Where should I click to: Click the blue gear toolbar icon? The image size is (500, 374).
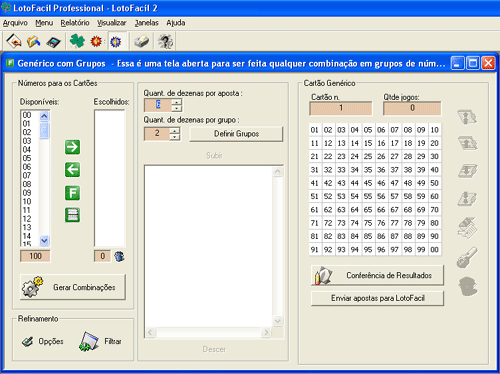(116, 42)
